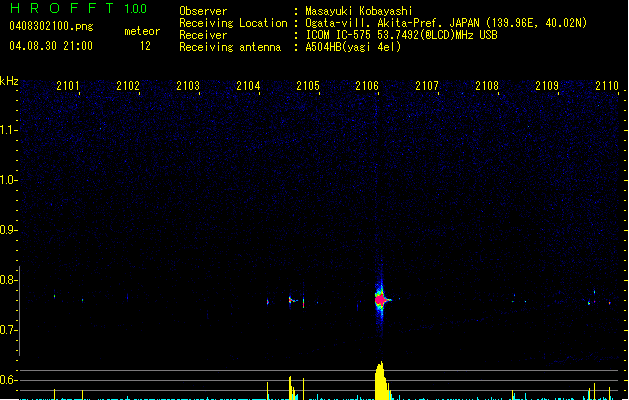Click the 2104 time axis label
Viewport: 629px width, 400px height.
248,85
